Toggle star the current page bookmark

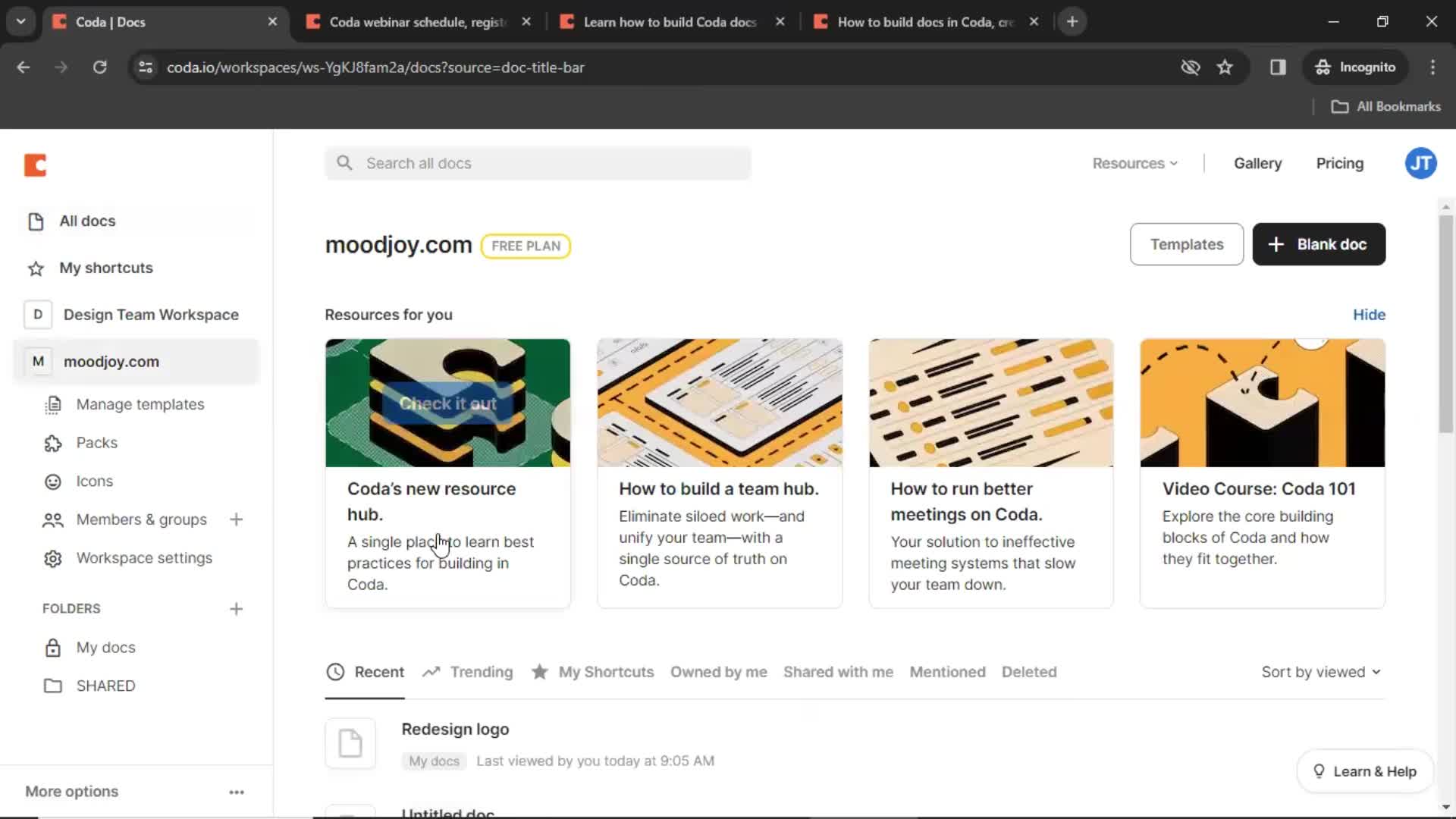coord(1226,67)
